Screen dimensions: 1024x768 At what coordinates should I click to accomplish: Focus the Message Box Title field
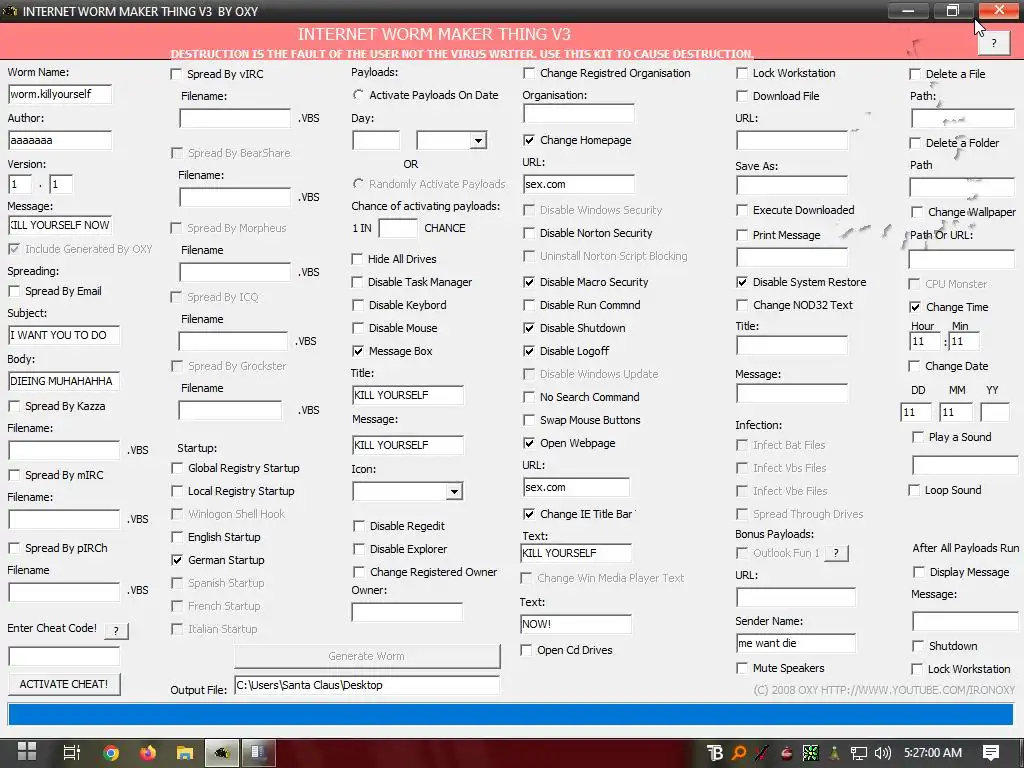pyautogui.click(x=408, y=395)
